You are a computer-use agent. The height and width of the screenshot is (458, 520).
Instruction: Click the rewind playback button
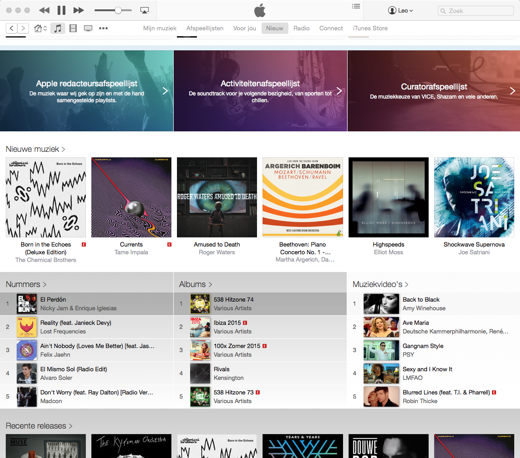(44, 10)
